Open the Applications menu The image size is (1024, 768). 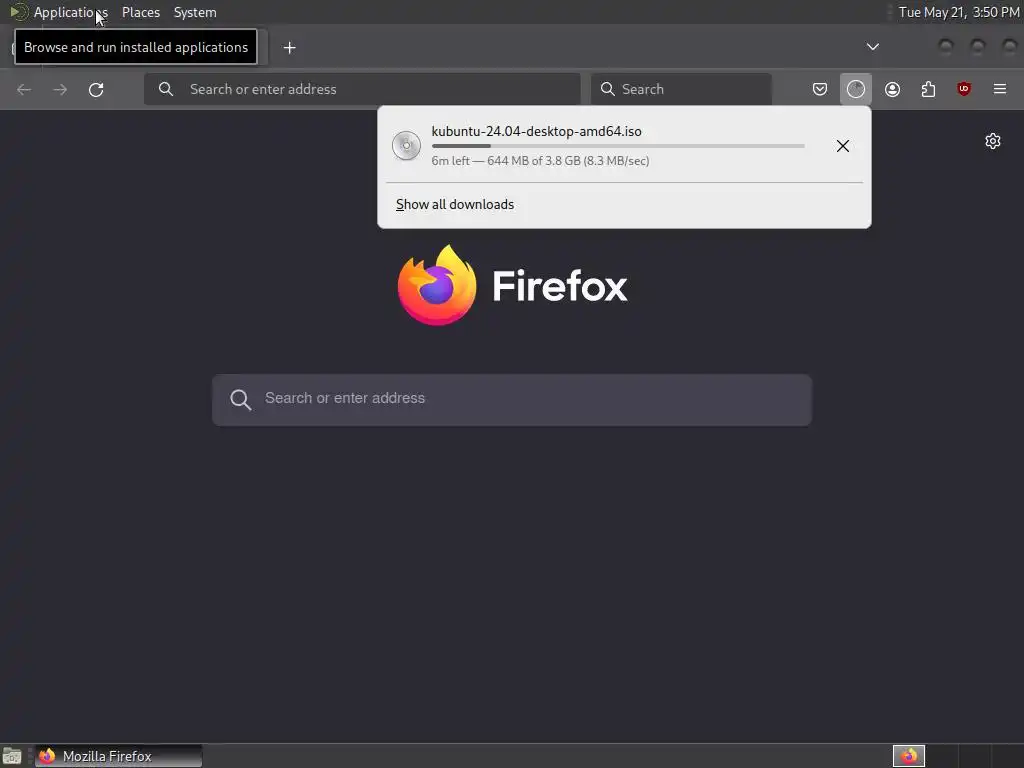[71, 12]
